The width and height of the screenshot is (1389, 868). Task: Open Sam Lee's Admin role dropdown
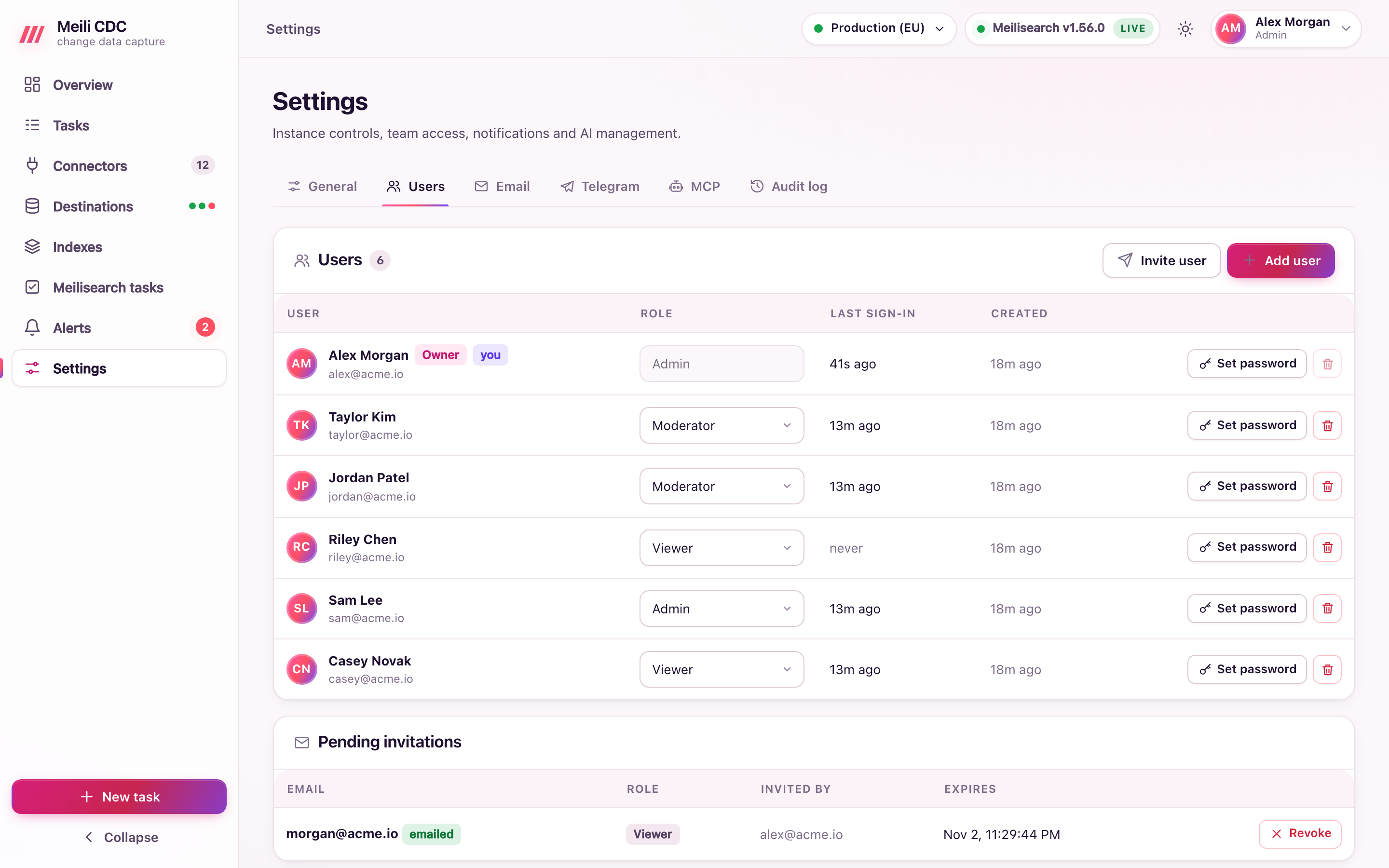(722, 609)
